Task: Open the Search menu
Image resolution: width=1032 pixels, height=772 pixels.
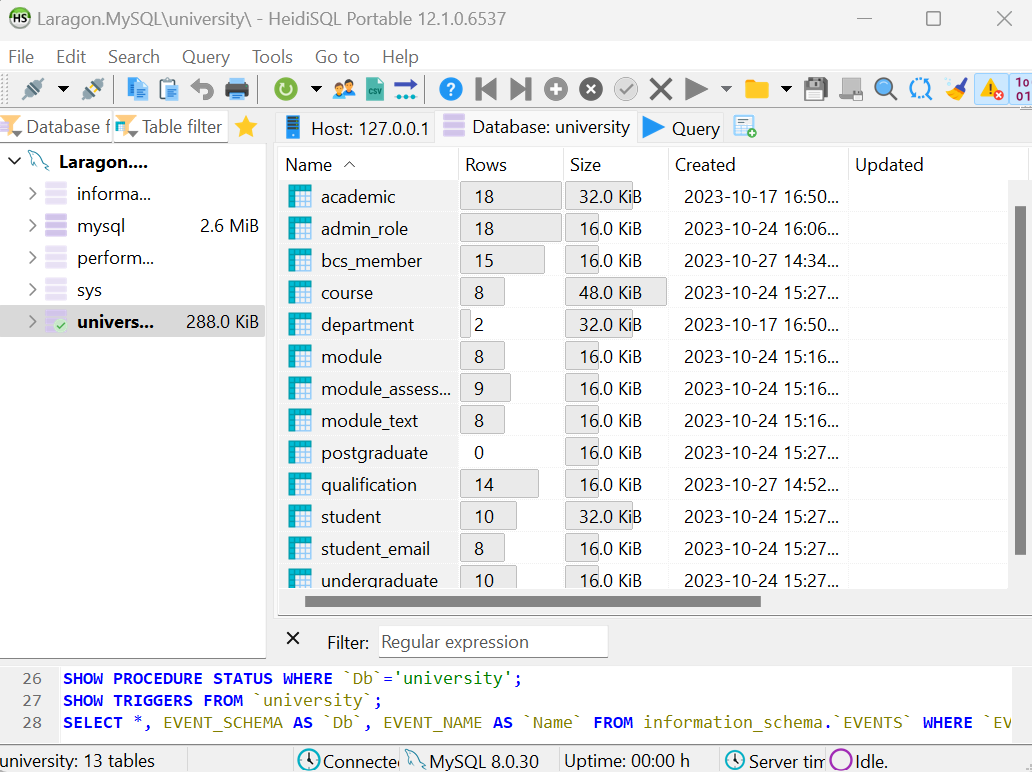Action: click(134, 57)
